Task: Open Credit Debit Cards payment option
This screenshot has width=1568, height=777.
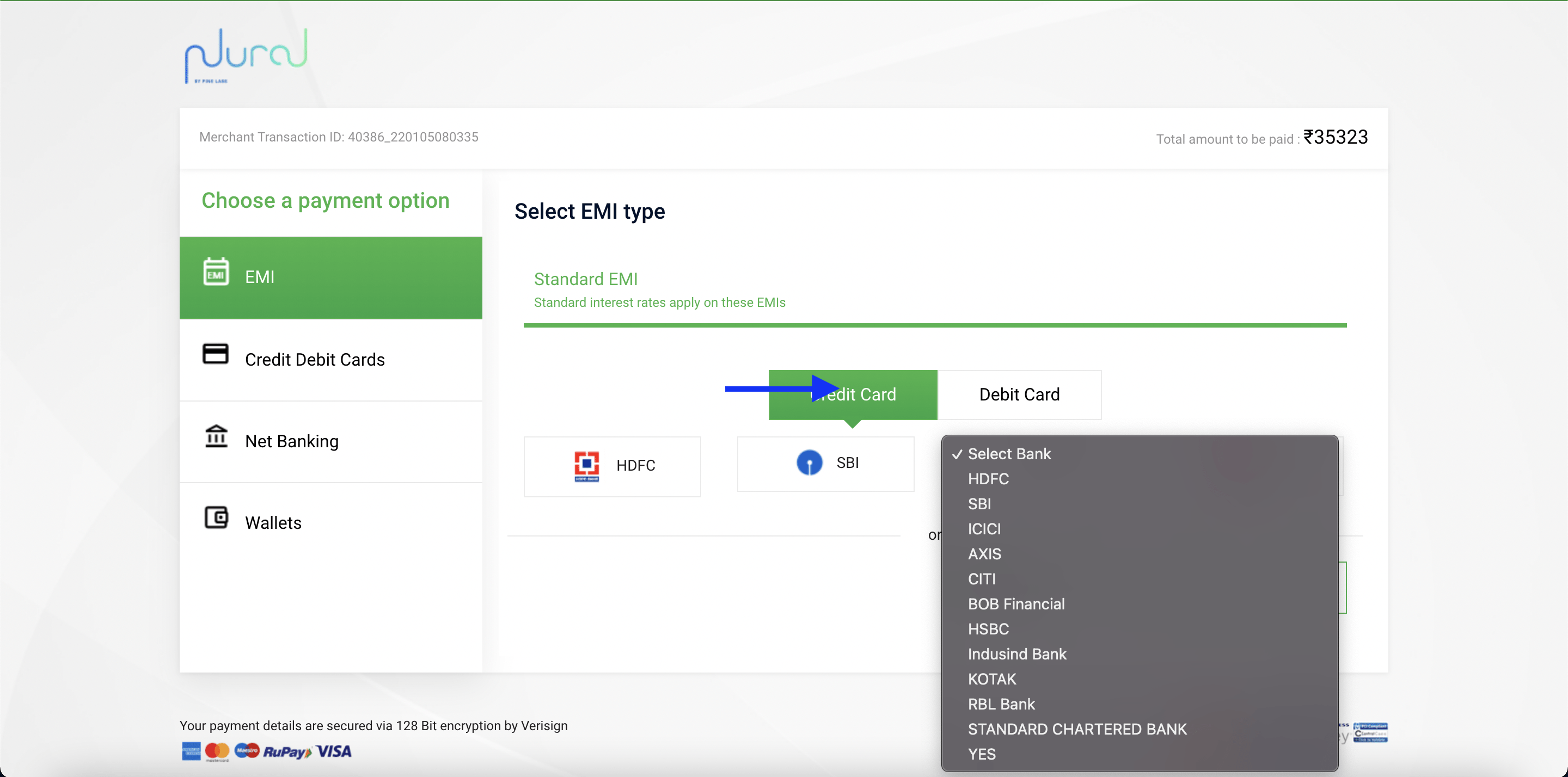Action: tap(315, 360)
